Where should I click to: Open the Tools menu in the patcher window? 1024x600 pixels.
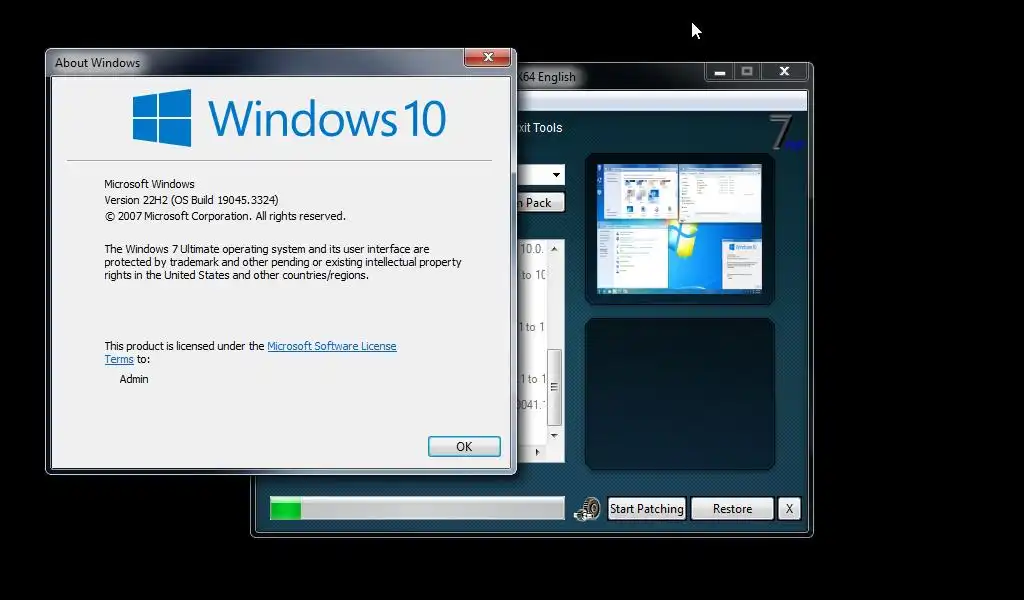pos(547,128)
